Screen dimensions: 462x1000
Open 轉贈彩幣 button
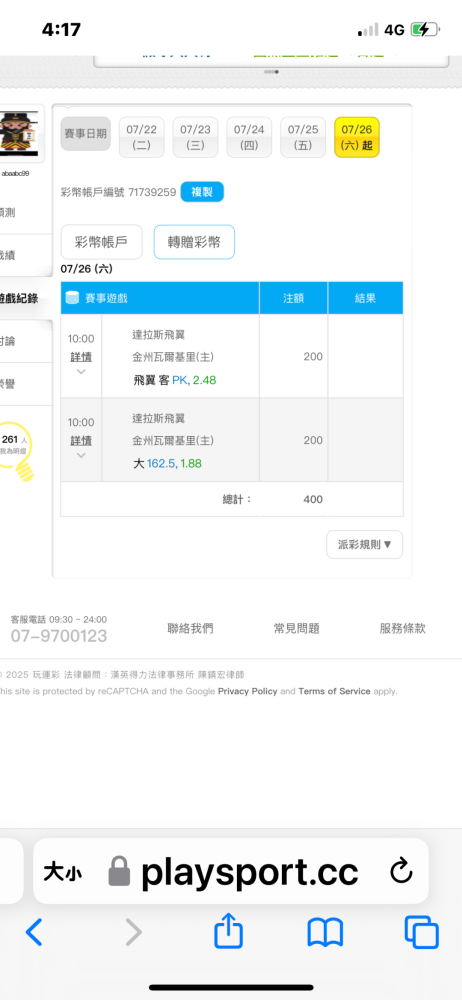(x=194, y=242)
